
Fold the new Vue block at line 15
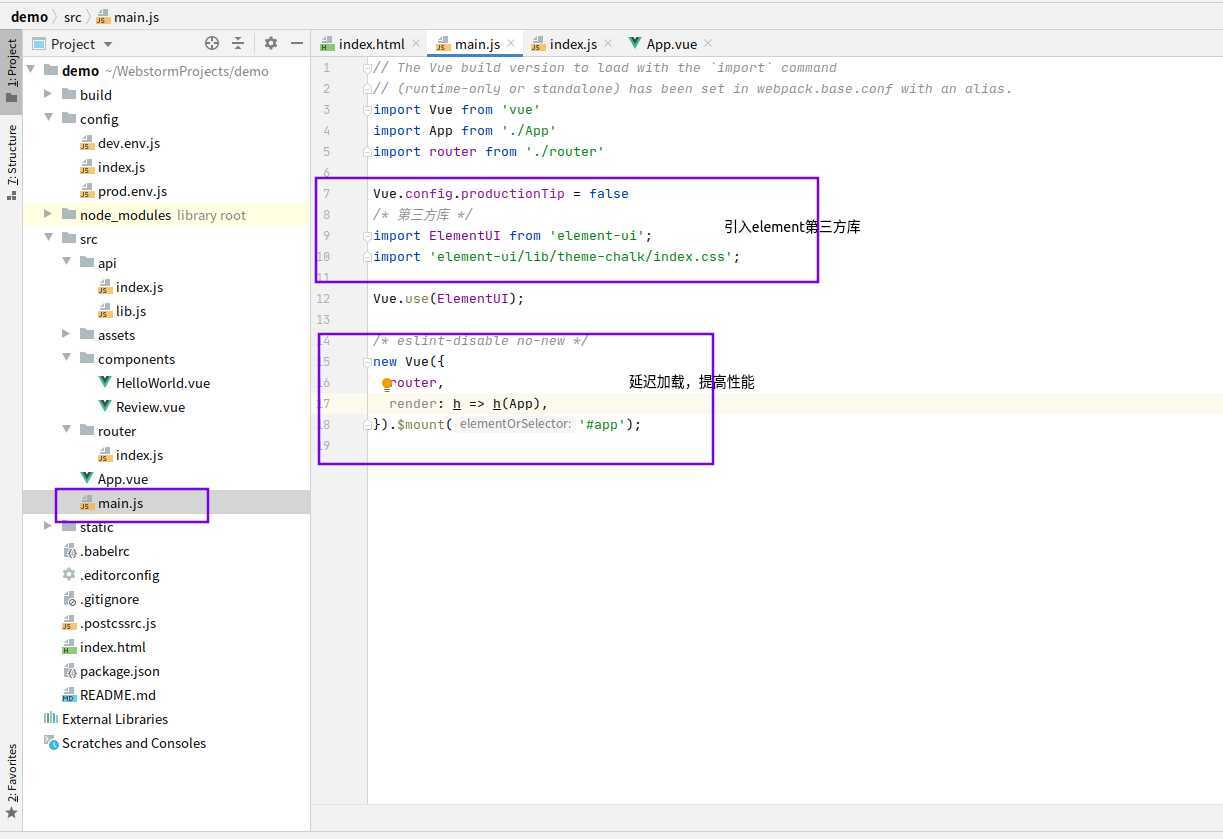(367, 362)
